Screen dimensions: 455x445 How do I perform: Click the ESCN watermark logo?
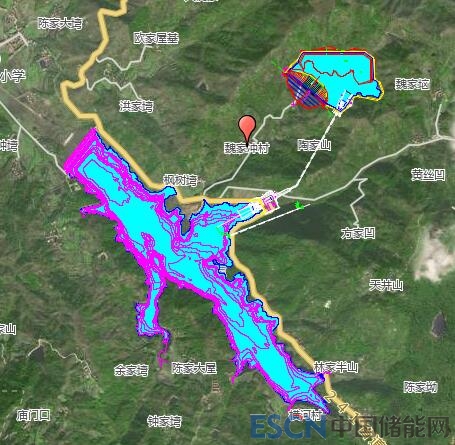coord(287,426)
